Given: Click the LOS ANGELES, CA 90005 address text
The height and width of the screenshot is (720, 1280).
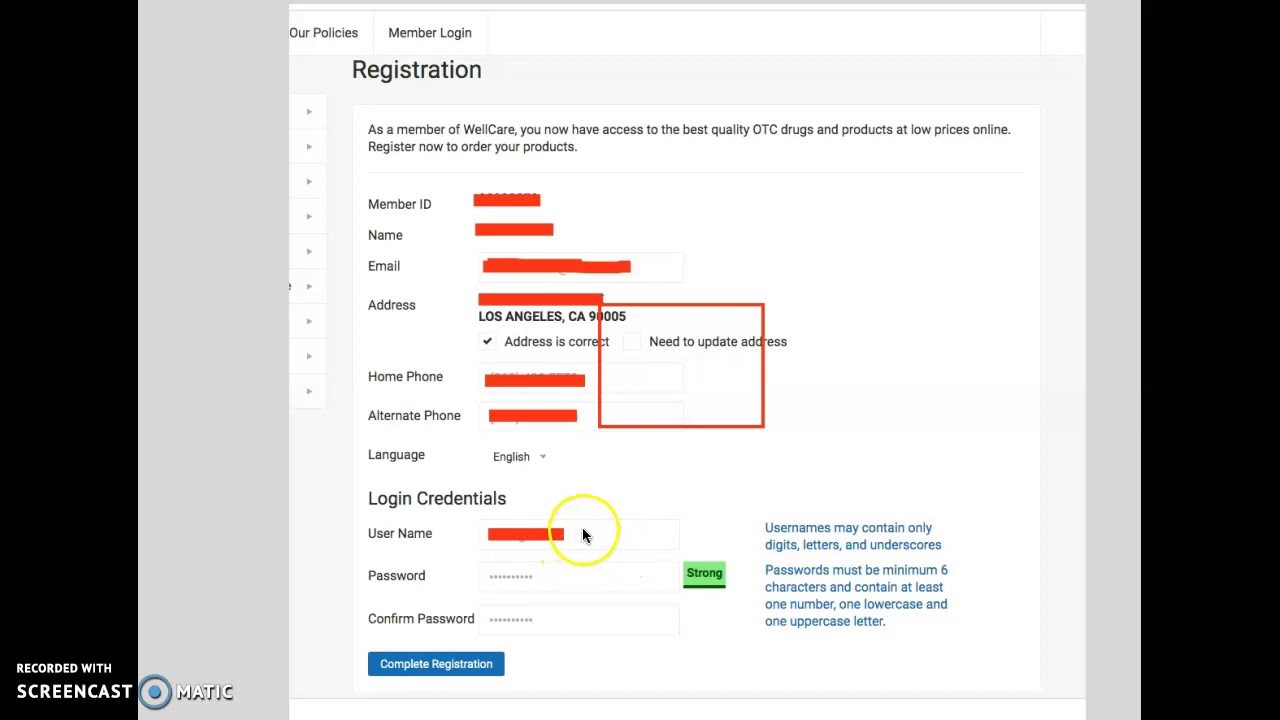Looking at the screenshot, I should tap(552, 317).
